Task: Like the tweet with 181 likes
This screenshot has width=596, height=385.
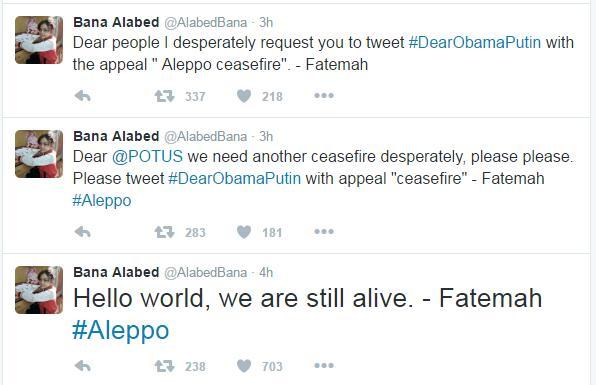Action: (x=244, y=231)
